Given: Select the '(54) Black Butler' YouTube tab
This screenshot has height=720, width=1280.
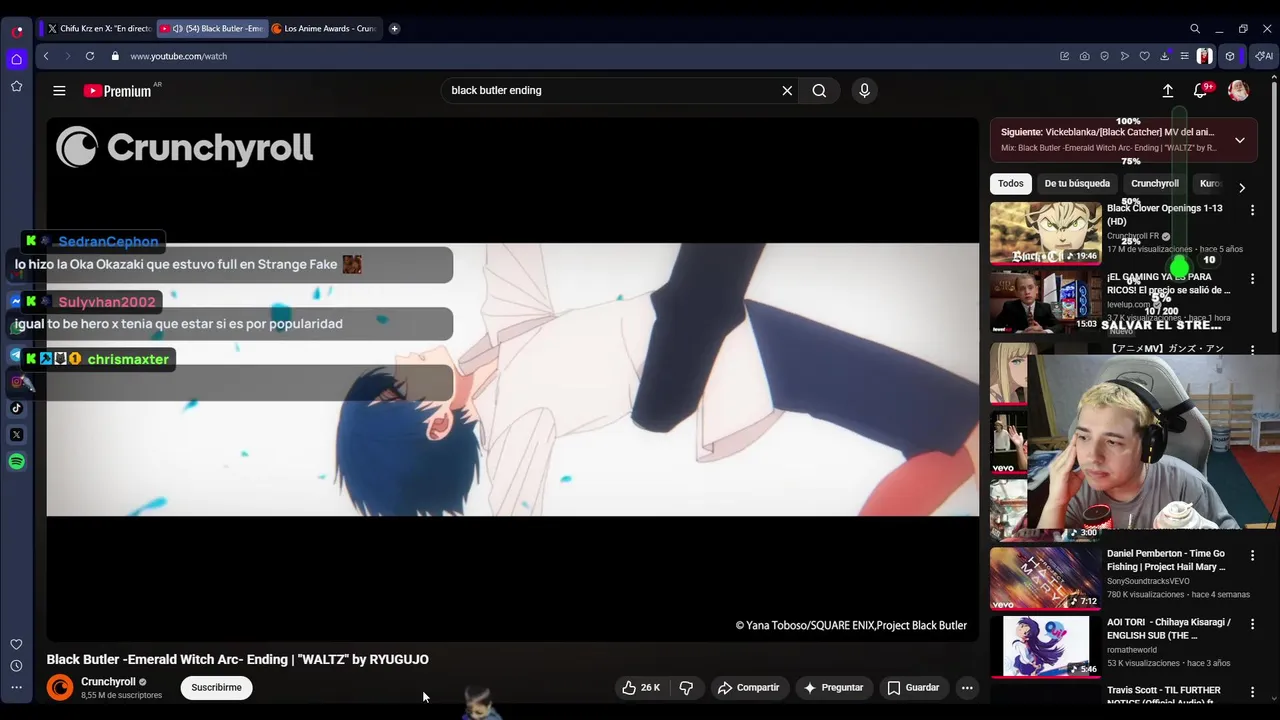Looking at the screenshot, I should (212, 29).
